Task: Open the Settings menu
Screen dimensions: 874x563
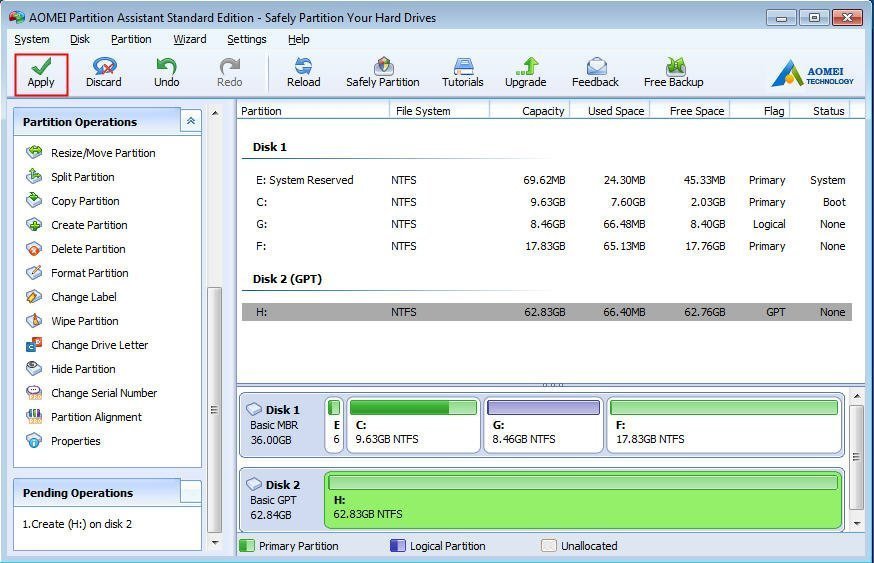Action: (246, 39)
